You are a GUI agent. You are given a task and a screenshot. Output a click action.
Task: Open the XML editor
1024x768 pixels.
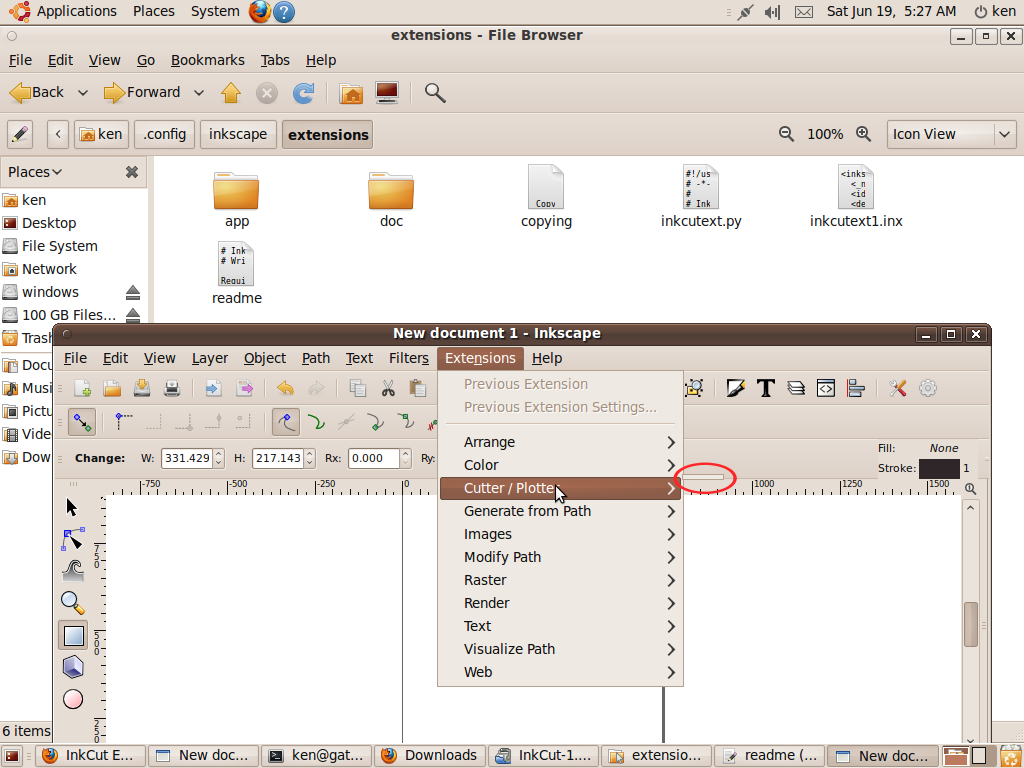pyautogui.click(x=826, y=388)
